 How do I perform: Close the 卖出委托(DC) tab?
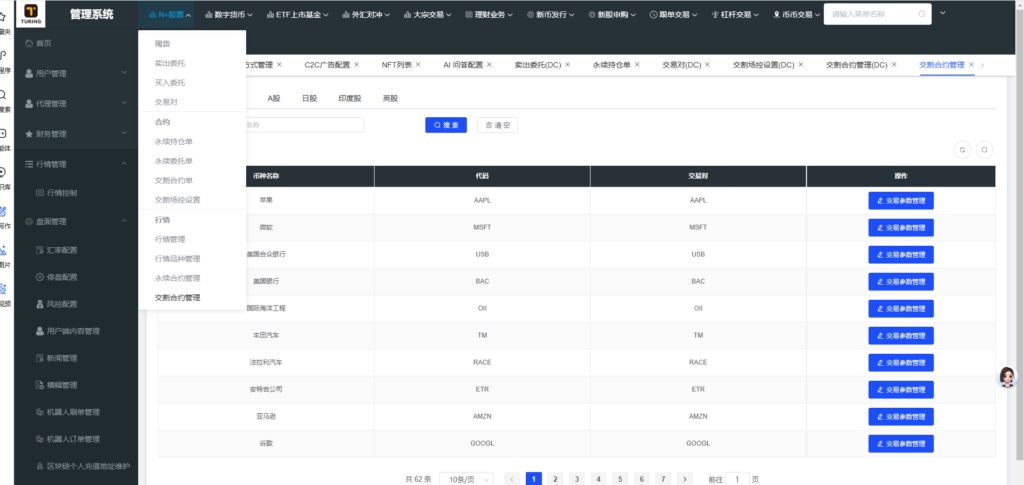click(568, 65)
